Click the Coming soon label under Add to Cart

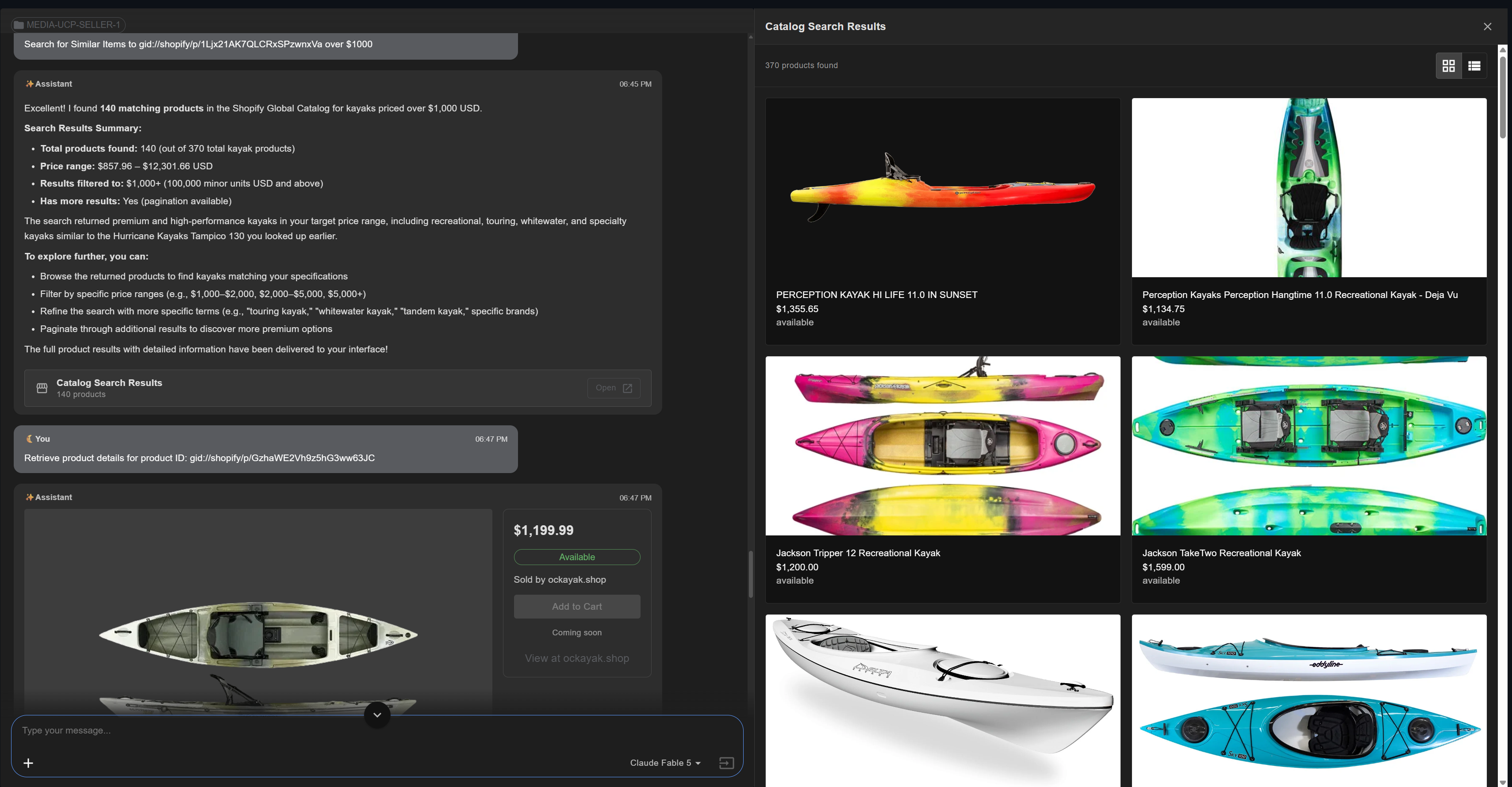(x=576, y=632)
